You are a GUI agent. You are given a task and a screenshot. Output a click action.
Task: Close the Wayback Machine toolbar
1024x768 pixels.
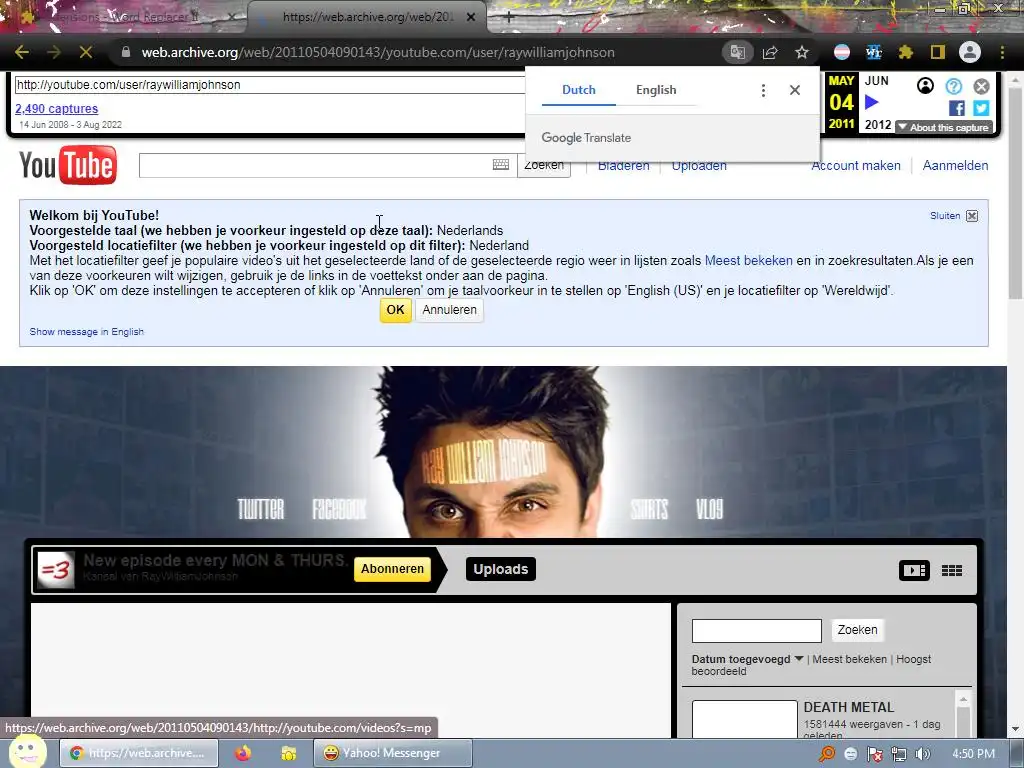(x=982, y=86)
